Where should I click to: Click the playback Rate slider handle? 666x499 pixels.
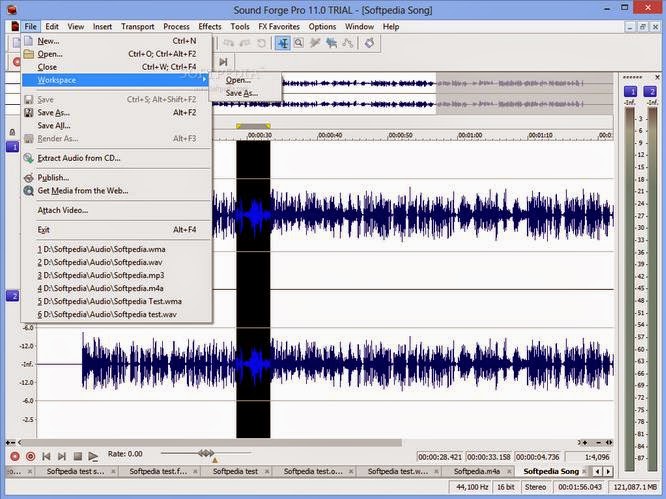(x=206, y=454)
